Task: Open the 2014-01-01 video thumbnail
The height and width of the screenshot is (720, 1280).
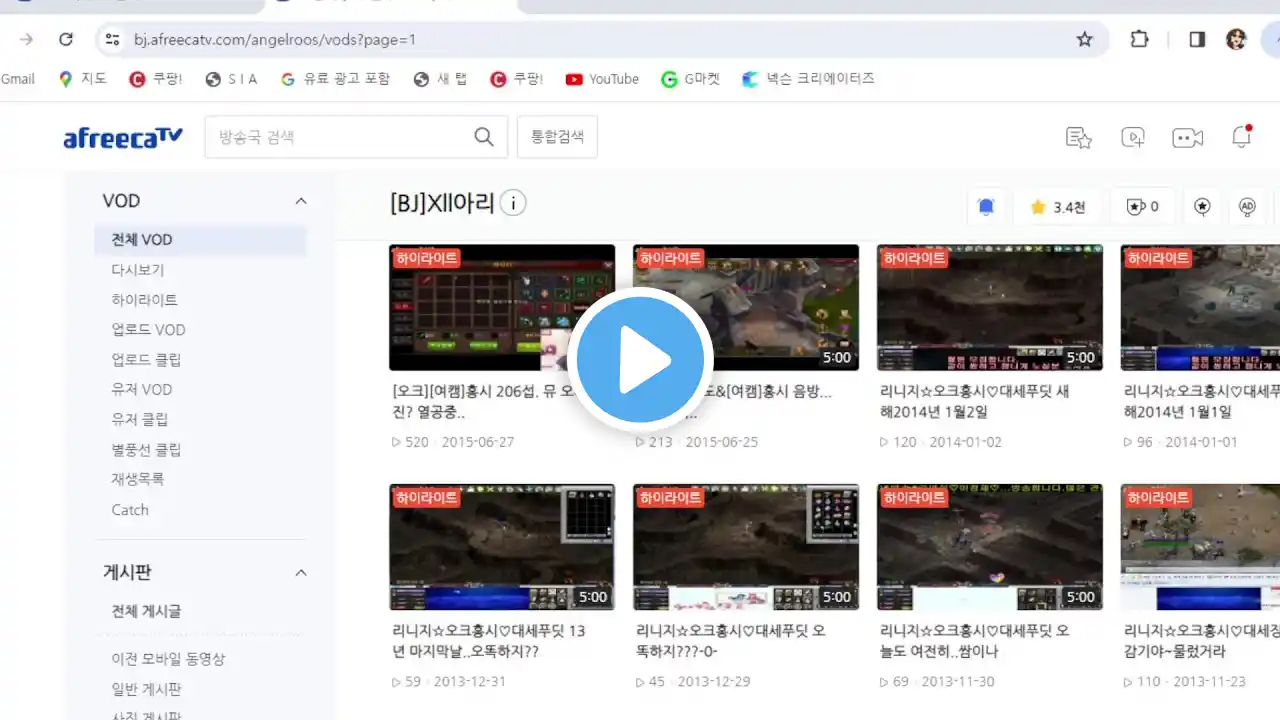Action: (x=1200, y=308)
